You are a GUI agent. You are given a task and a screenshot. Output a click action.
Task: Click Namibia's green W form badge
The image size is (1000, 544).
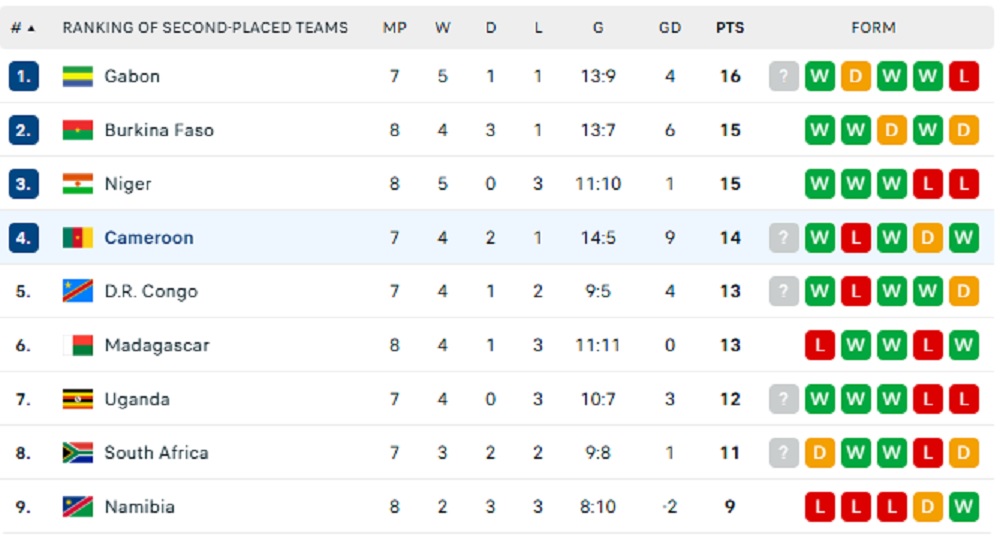(x=964, y=507)
